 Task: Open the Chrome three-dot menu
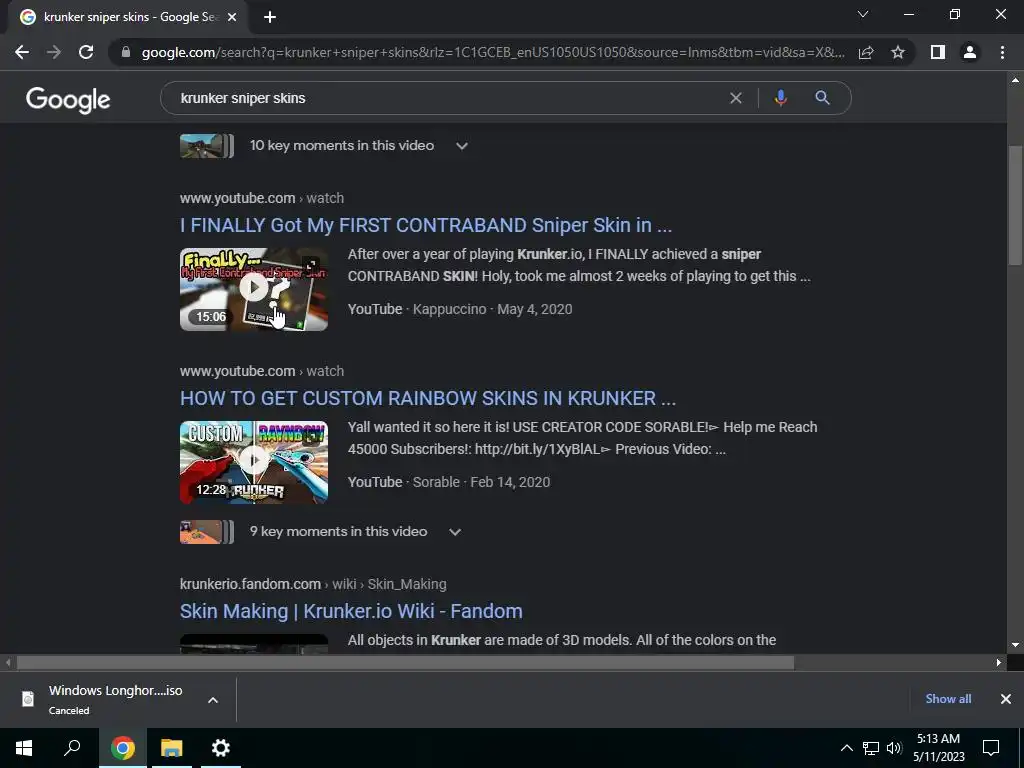pyautogui.click(x=1002, y=52)
